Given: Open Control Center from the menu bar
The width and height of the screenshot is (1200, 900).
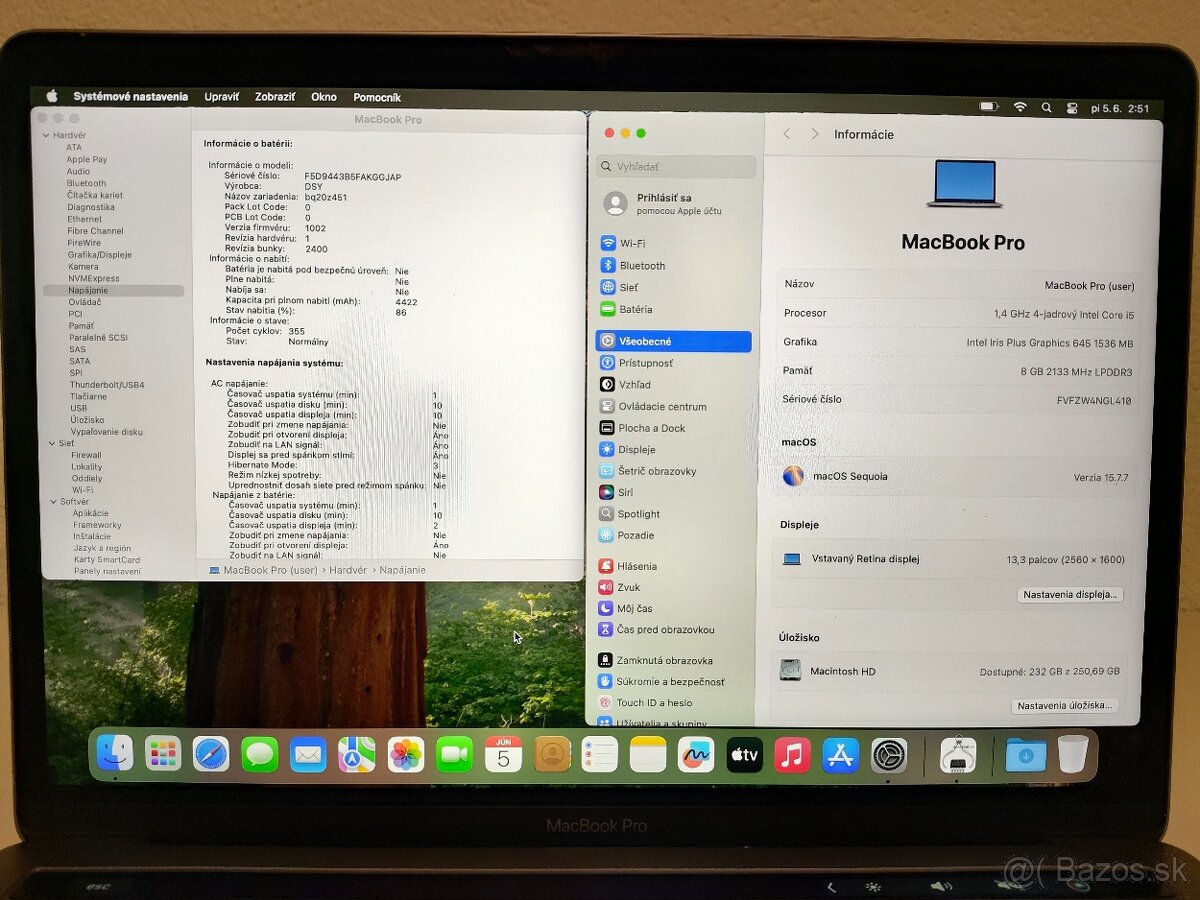Looking at the screenshot, I should 1073,108.
